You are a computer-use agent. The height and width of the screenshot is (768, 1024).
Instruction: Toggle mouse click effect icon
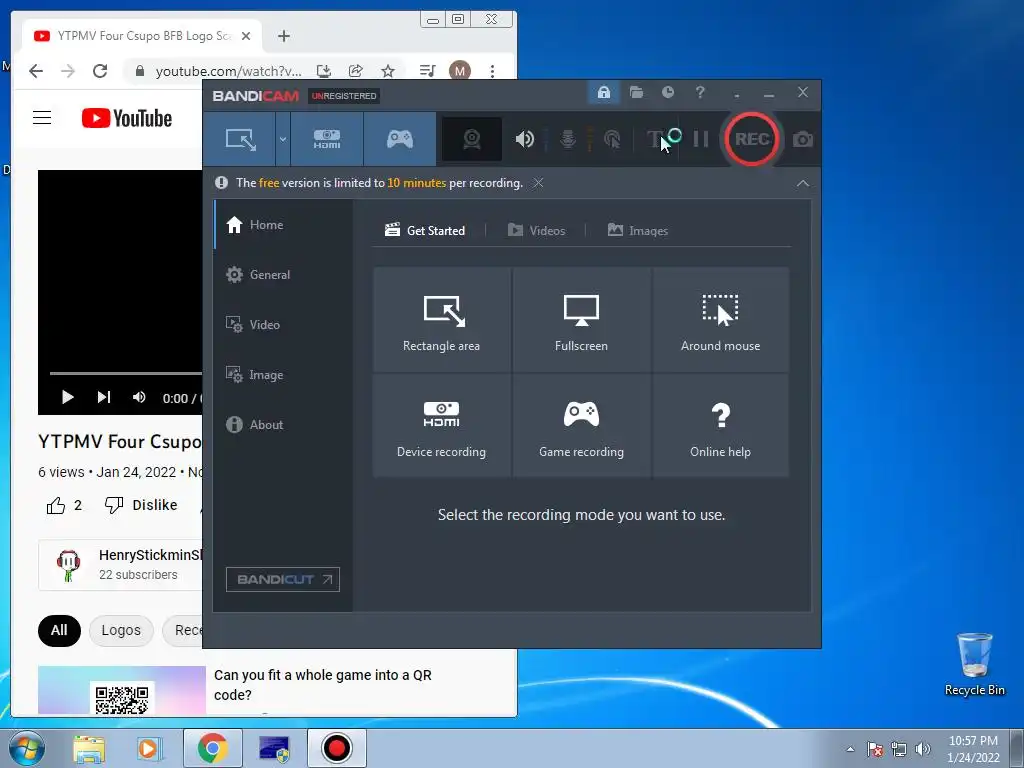pyautogui.click(x=612, y=139)
